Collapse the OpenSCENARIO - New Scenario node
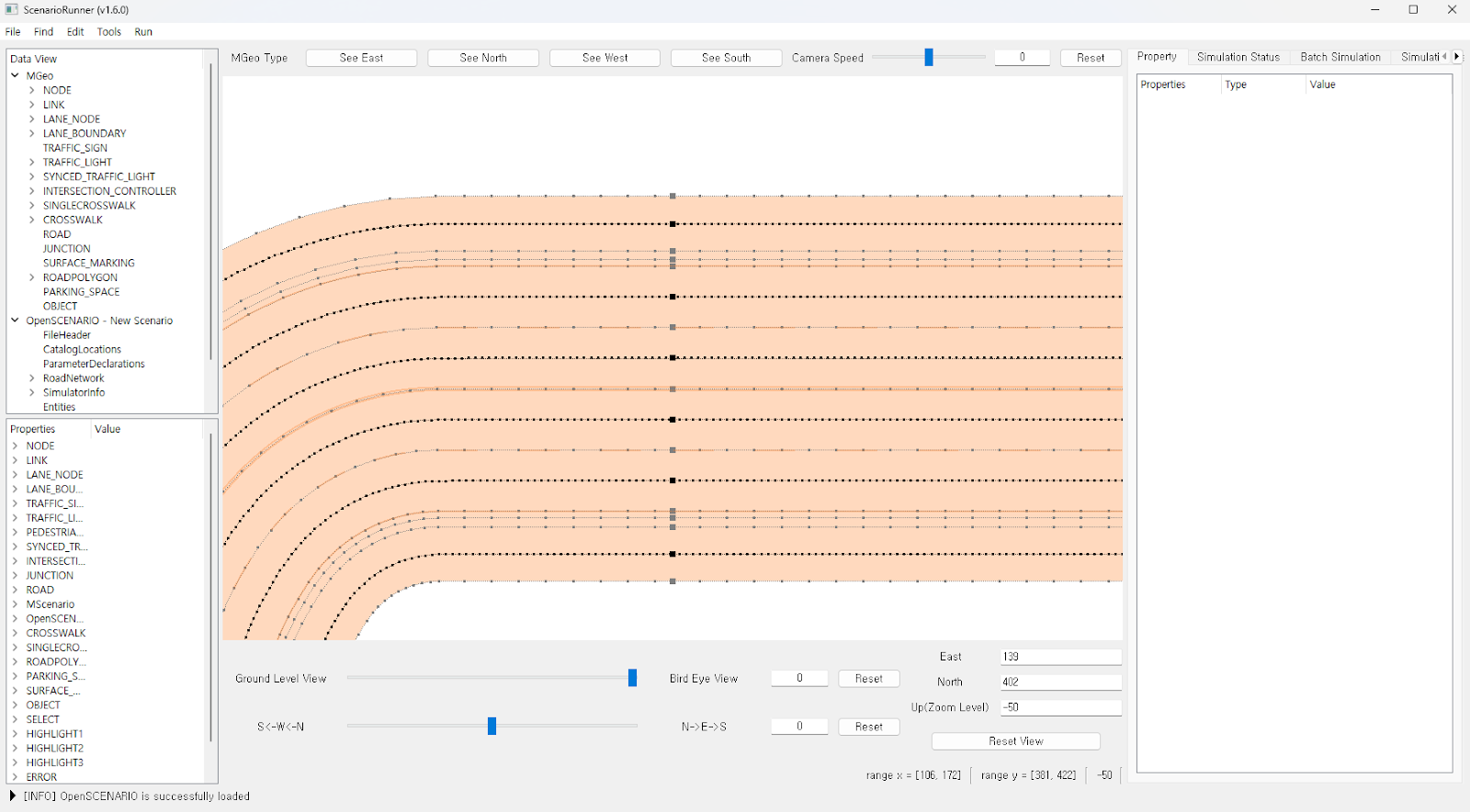The height and width of the screenshot is (812, 1470). (16, 321)
